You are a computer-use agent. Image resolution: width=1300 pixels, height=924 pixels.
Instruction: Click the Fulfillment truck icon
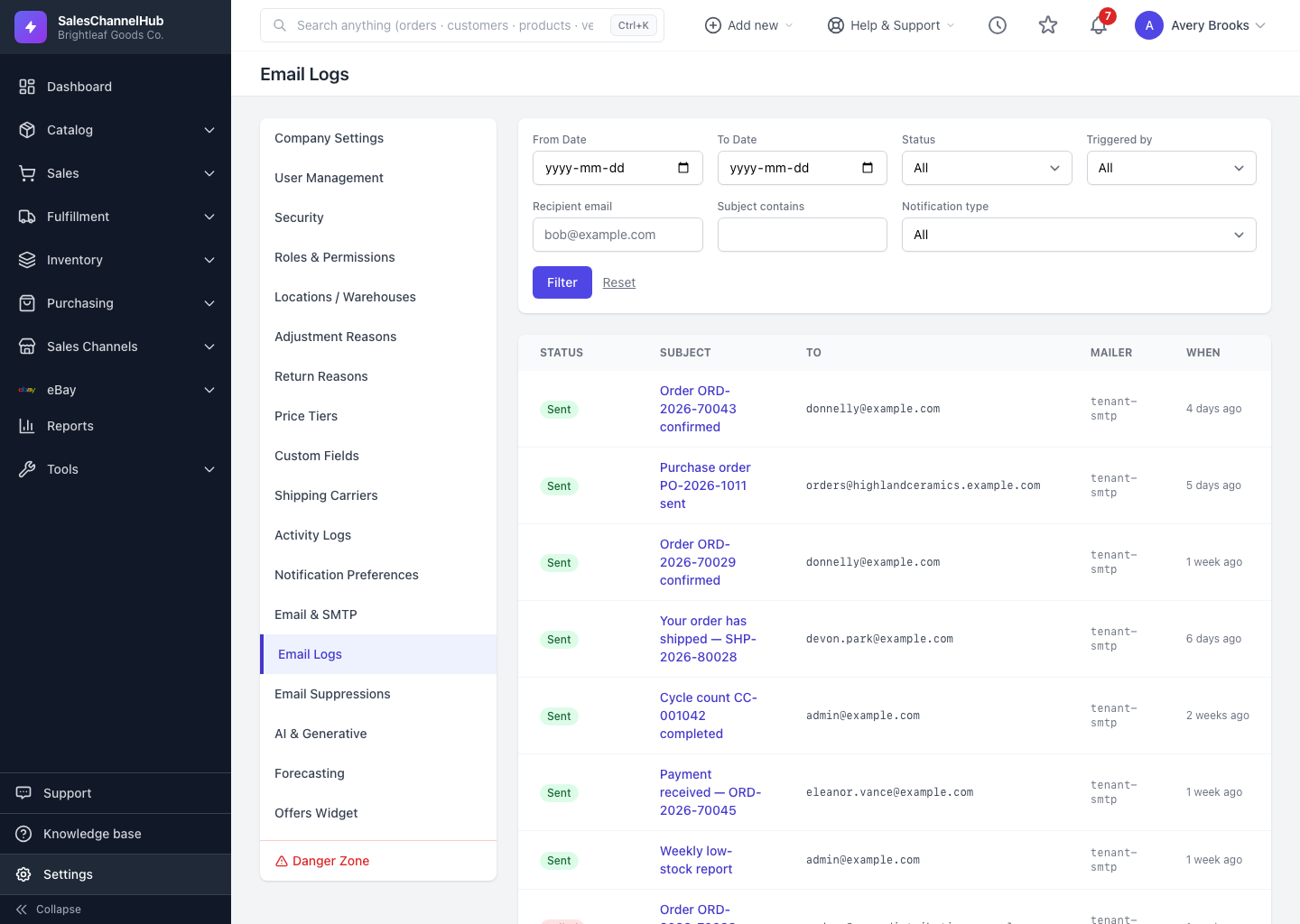coord(27,217)
